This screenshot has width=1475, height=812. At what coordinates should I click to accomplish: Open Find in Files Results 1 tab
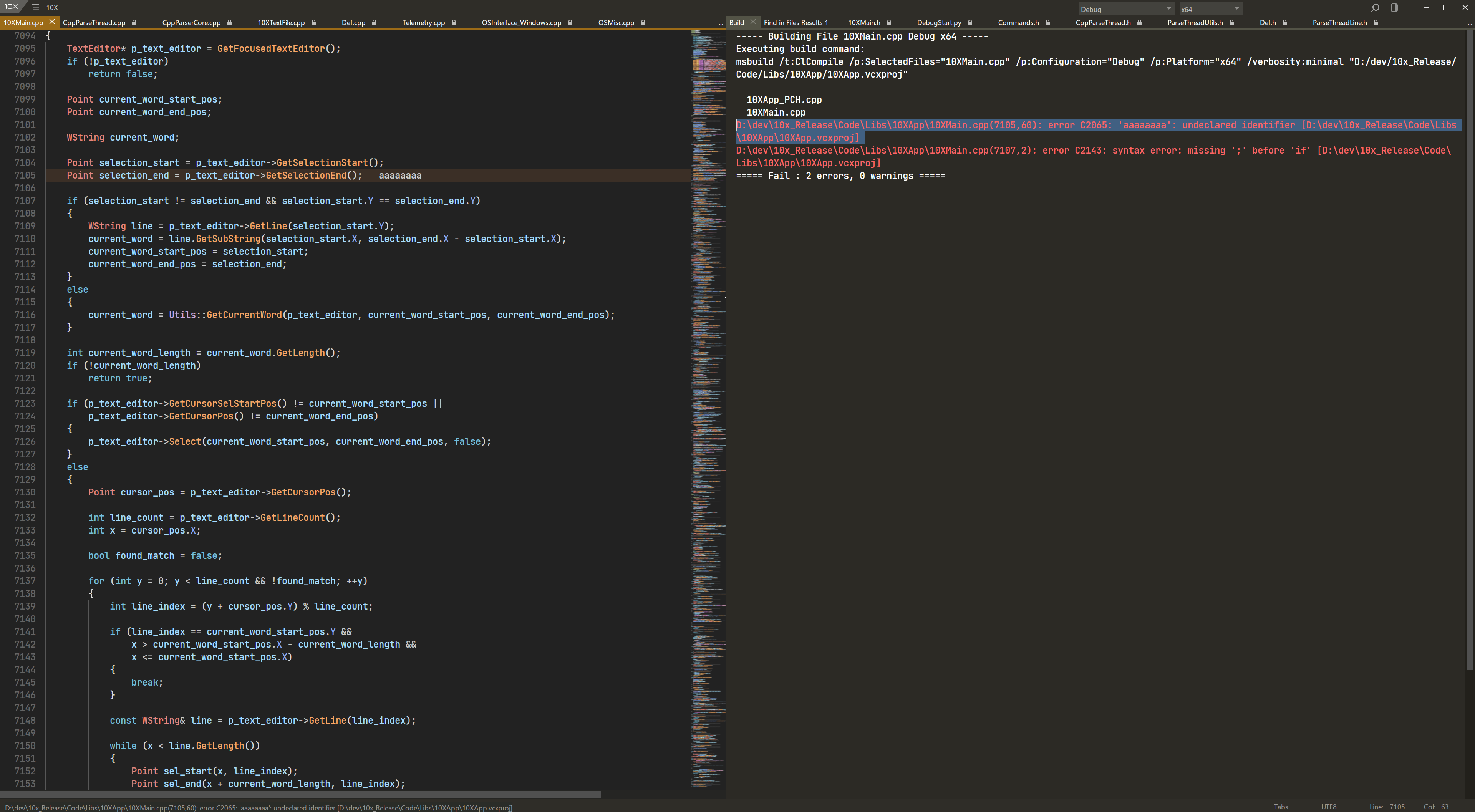(796, 22)
